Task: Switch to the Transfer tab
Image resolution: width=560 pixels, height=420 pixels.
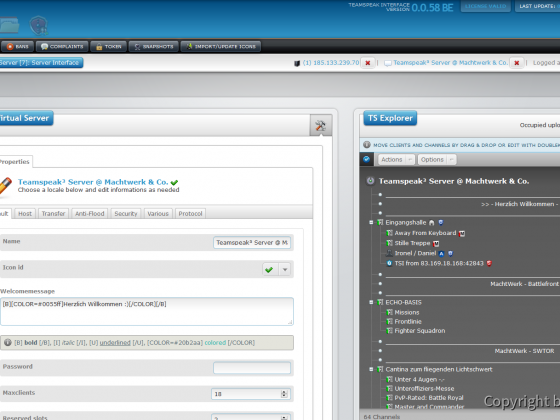Action: (53, 214)
